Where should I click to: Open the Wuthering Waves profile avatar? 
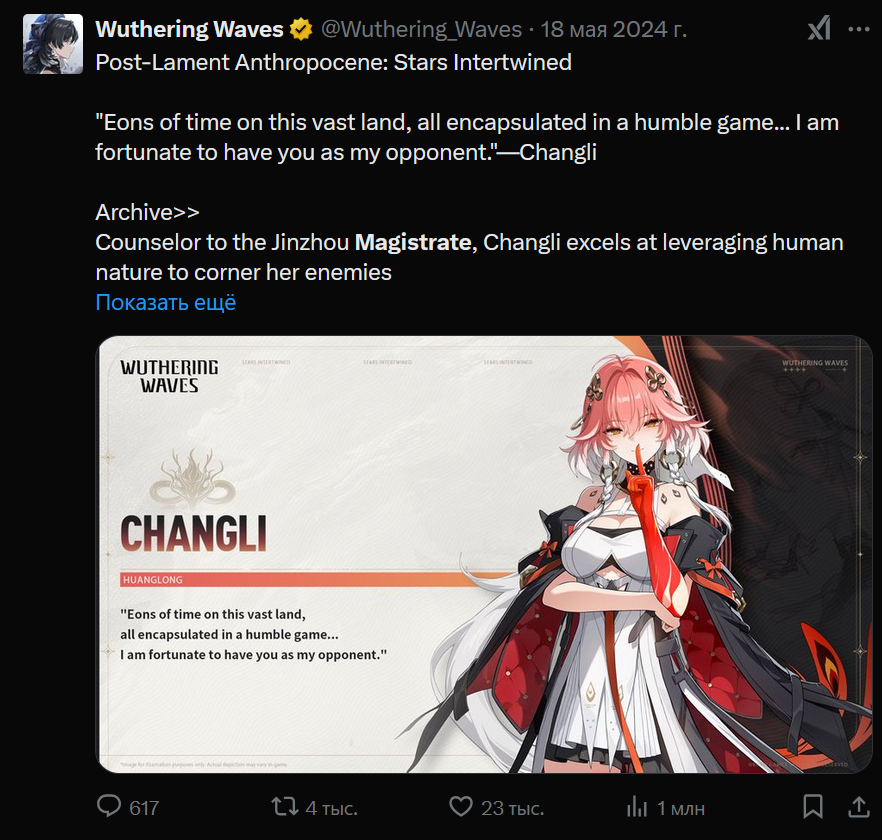[53, 44]
